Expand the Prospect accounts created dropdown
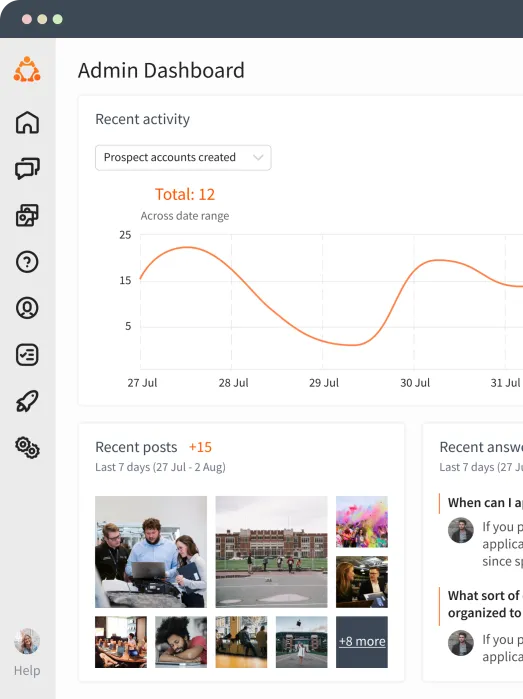 click(x=183, y=157)
